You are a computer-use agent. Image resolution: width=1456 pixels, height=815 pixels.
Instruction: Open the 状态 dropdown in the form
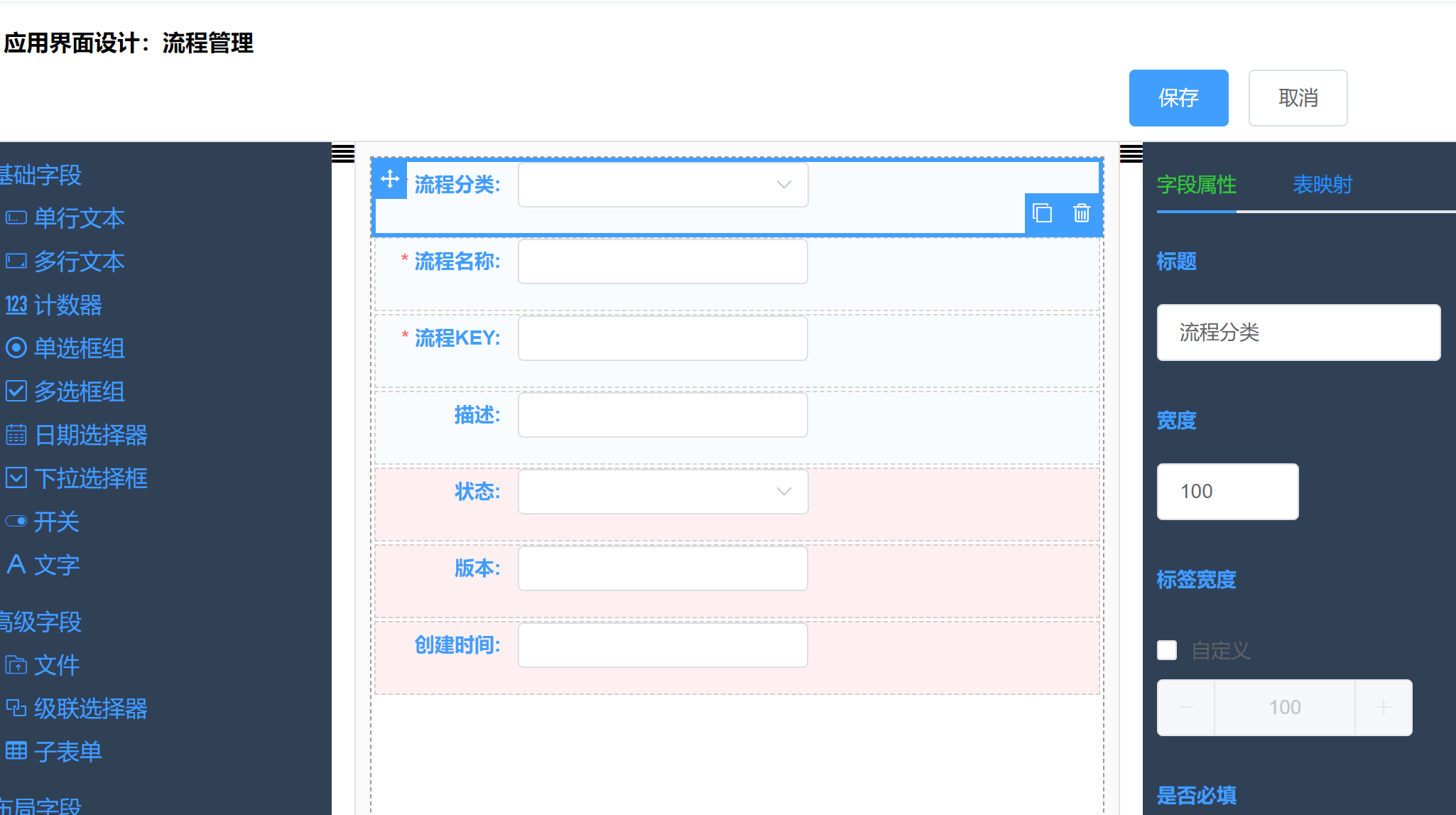(x=662, y=491)
